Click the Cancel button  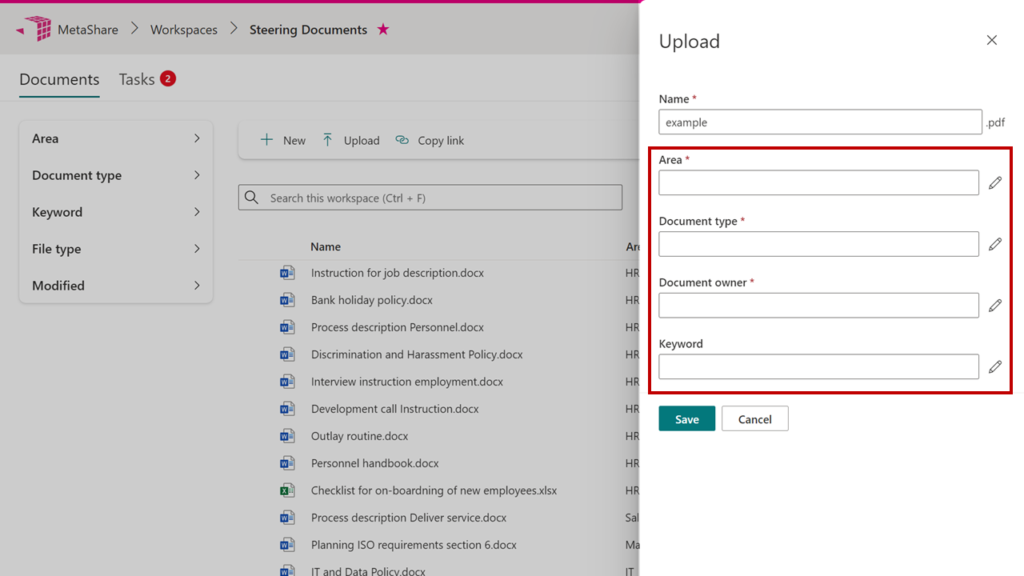(754, 419)
